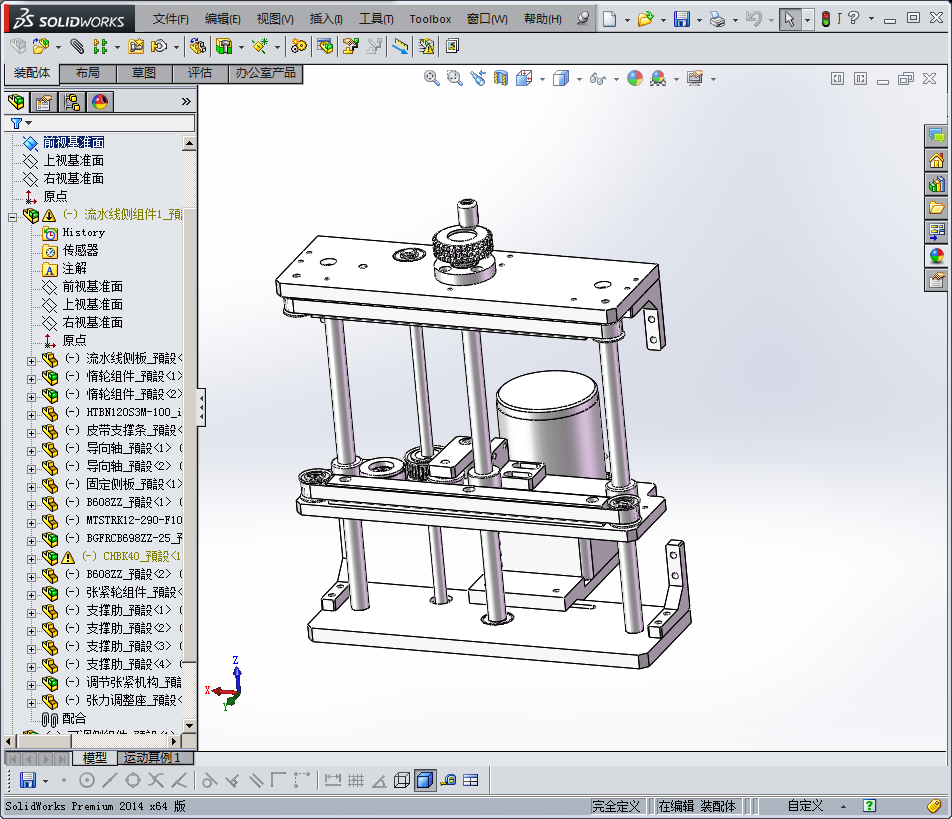Click the Edit Appearance color ball icon
Viewport: 952px width, 819px height.
click(635, 78)
